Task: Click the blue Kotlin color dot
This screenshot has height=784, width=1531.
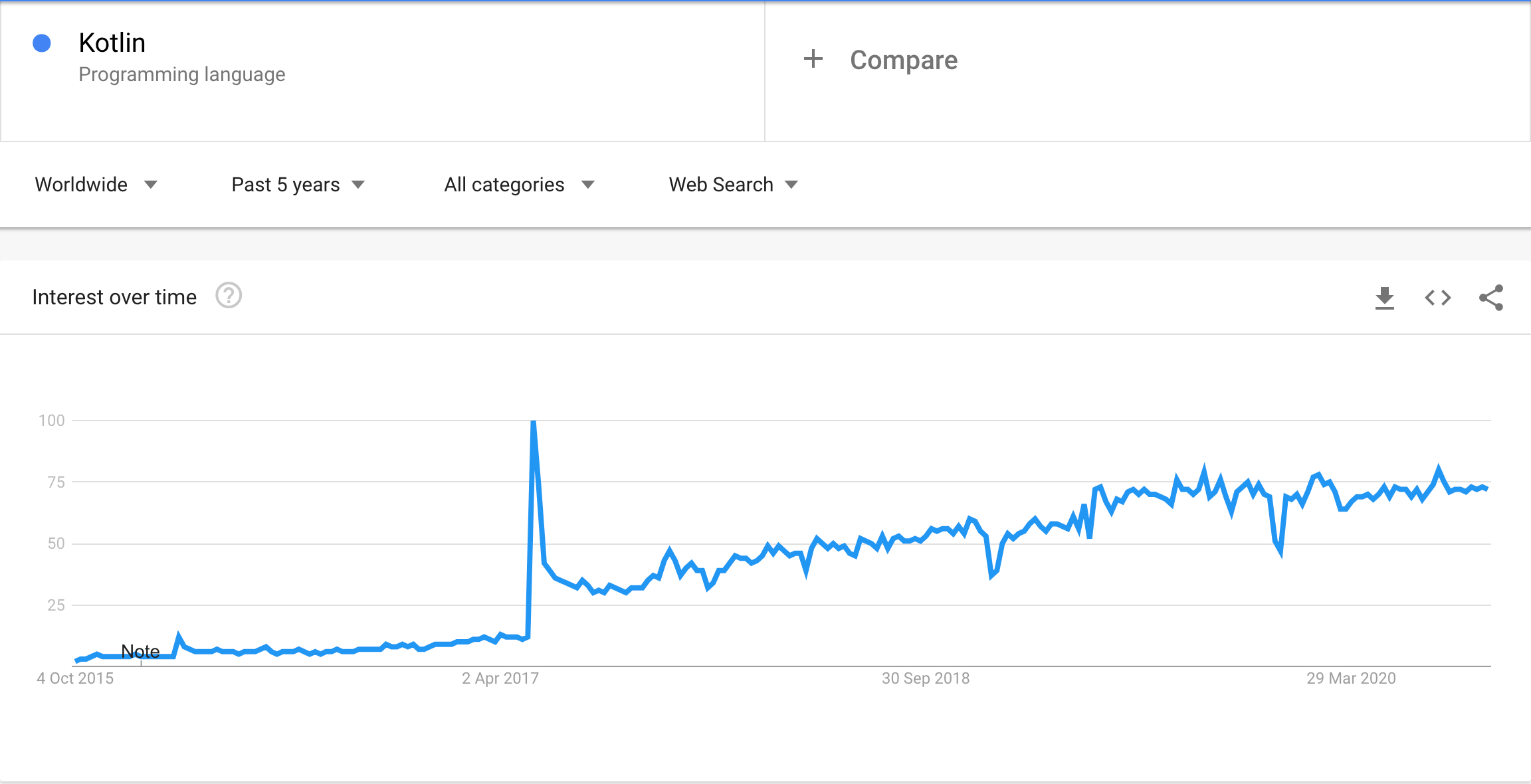Action: click(42, 43)
